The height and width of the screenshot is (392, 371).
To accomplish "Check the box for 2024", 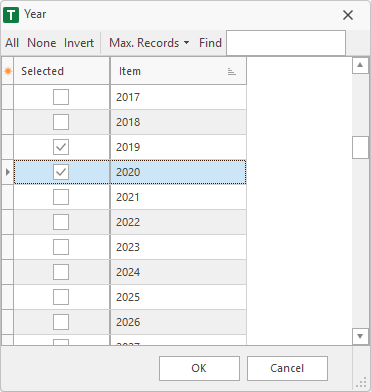I will 61,272.
